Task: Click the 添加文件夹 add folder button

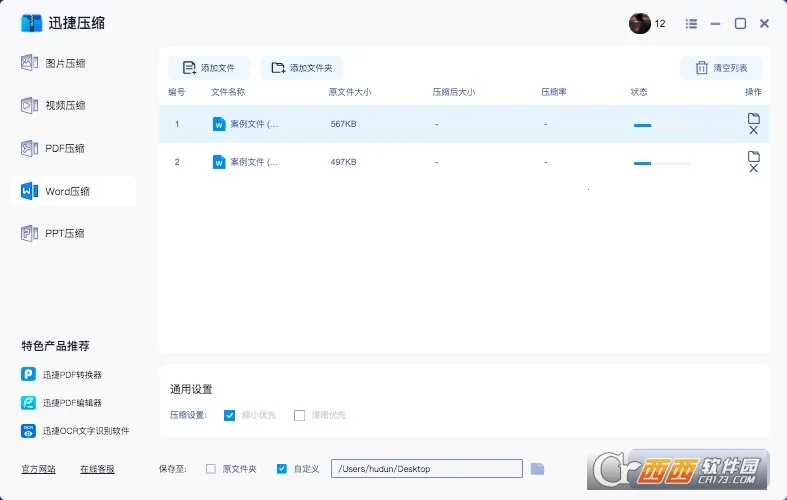Action: coord(302,68)
